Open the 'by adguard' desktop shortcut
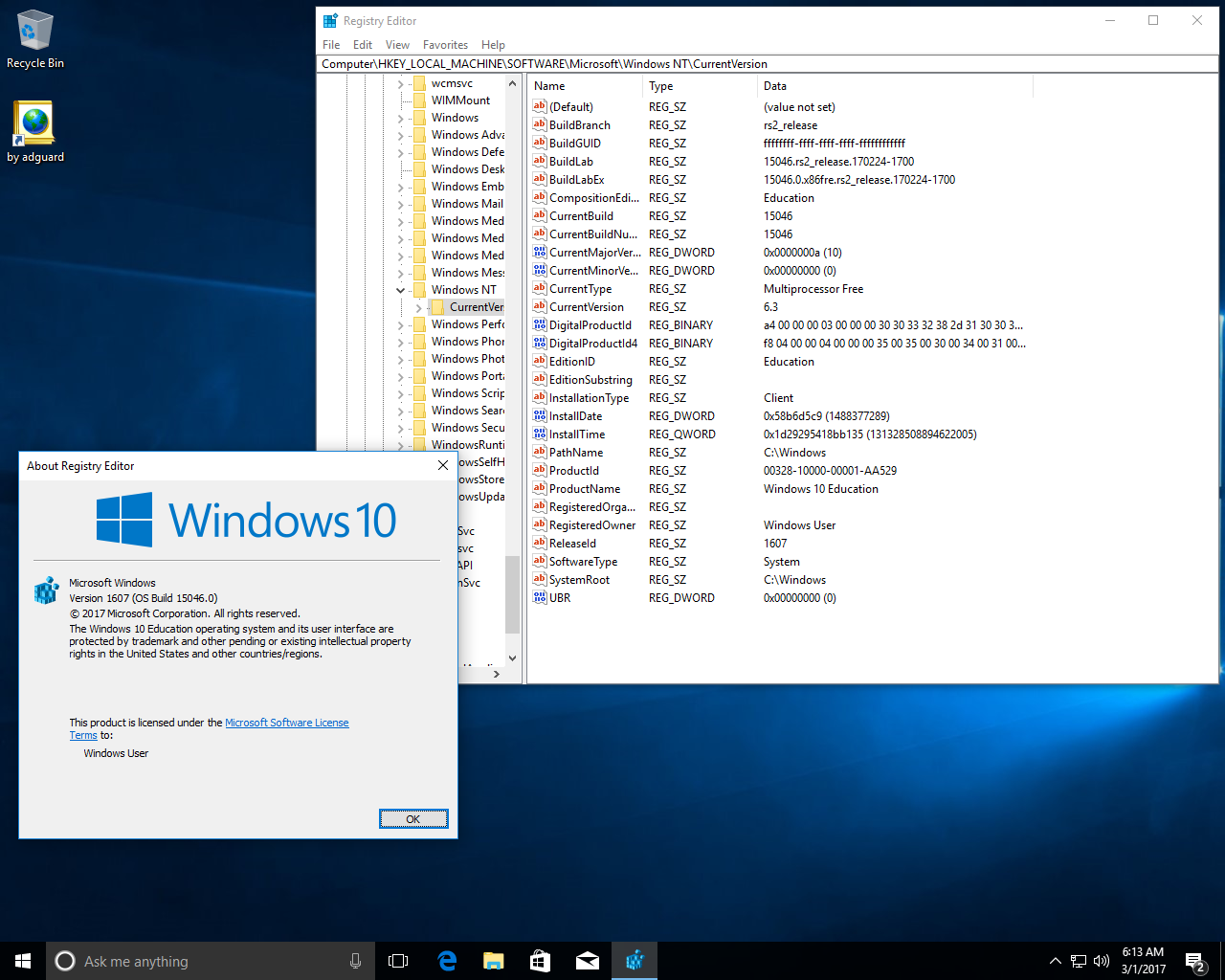This screenshot has width=1225, height=980. [35, 132]
